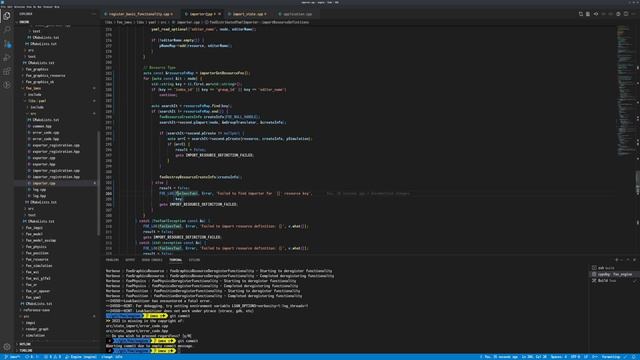Open the Explorer view in activity bar
The height and width of the screenshot is (360, 640).
click(7, 16)
